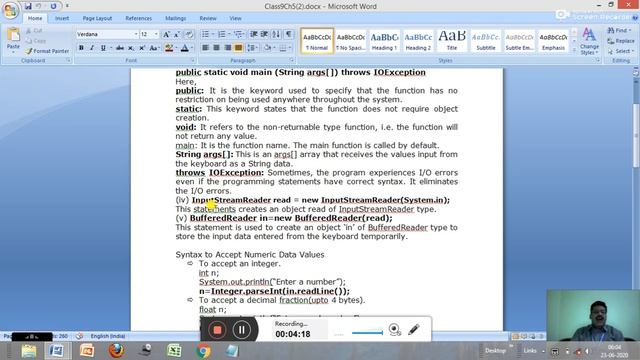Switch to the Insert tab

tap(62, 18)
